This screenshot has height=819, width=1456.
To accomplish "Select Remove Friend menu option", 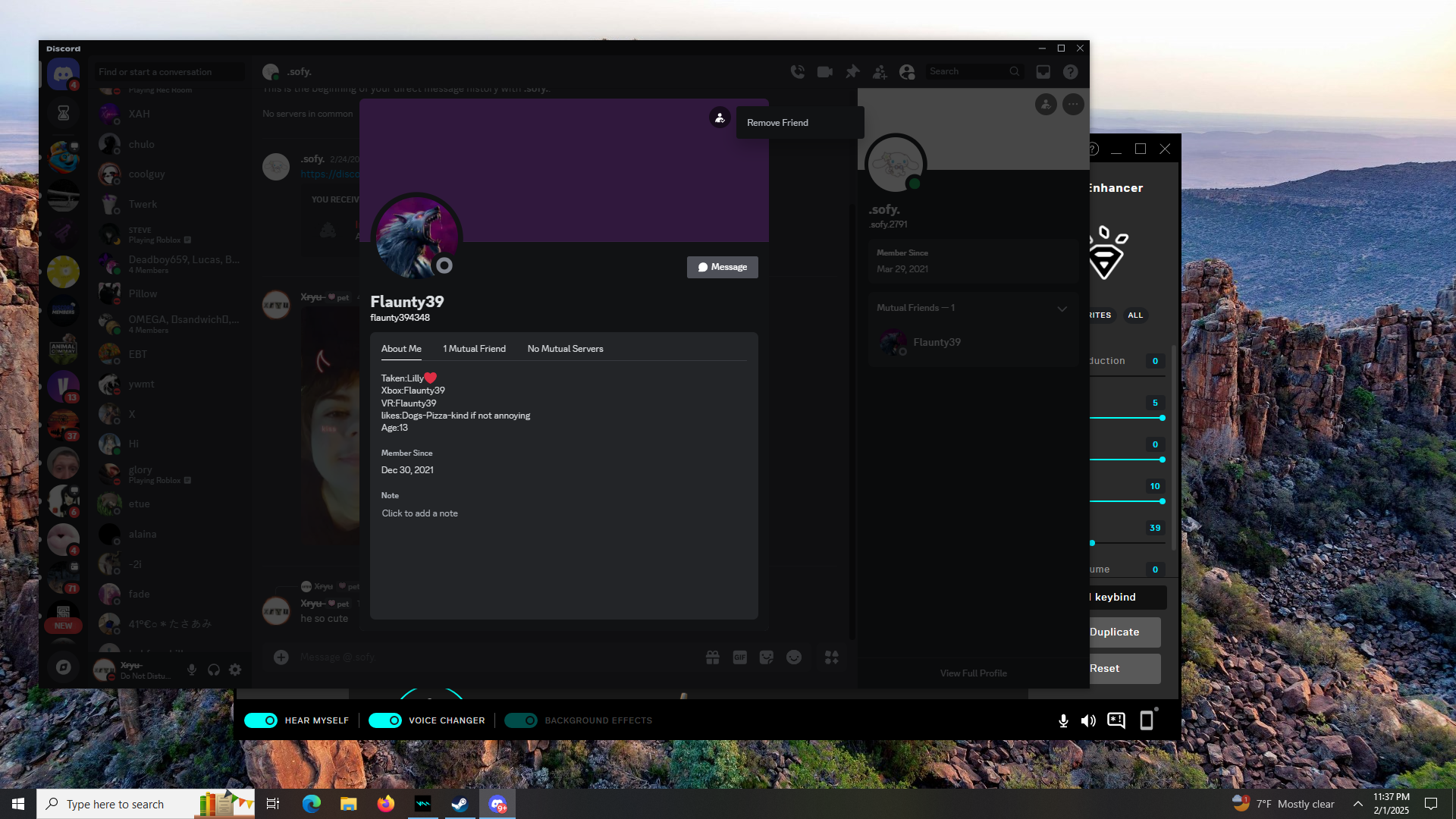I will point(777,123).
